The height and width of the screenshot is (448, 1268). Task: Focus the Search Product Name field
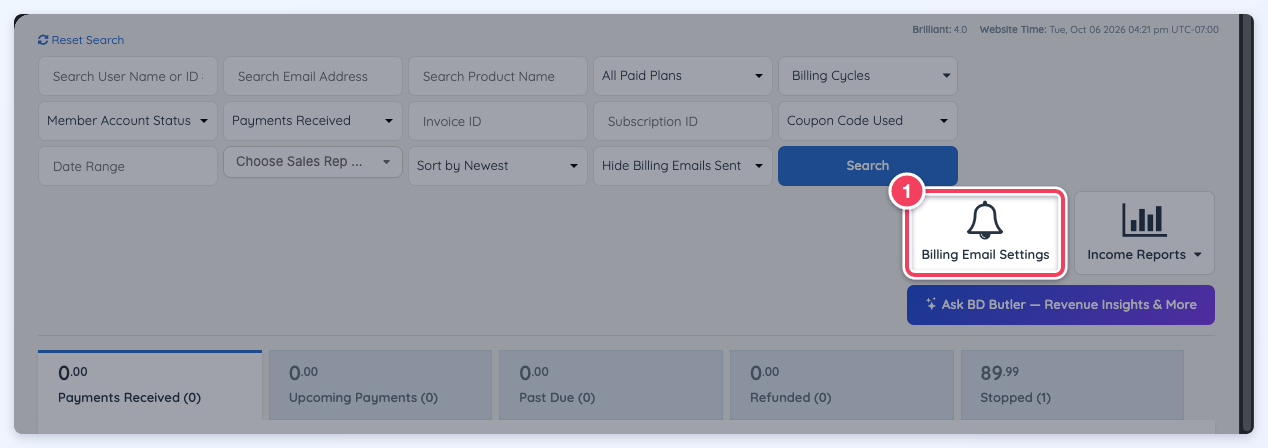[498, 76]
